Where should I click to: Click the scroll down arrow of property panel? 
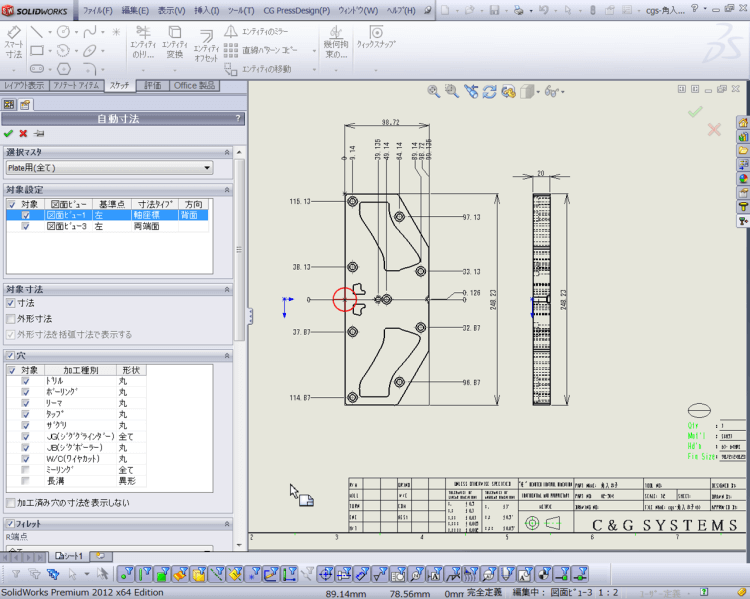tap(239, 545)
